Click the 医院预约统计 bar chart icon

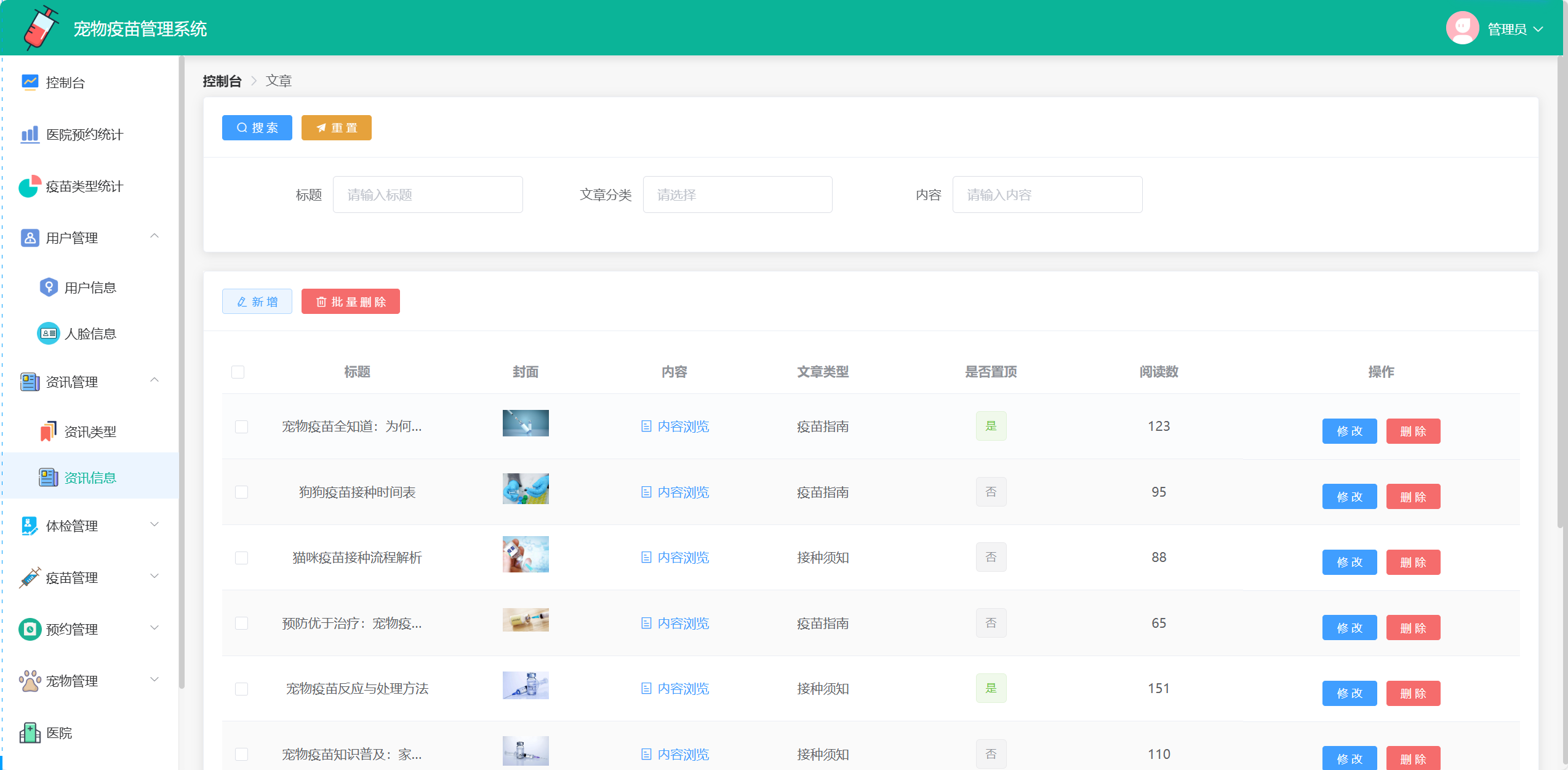(30, 134)
